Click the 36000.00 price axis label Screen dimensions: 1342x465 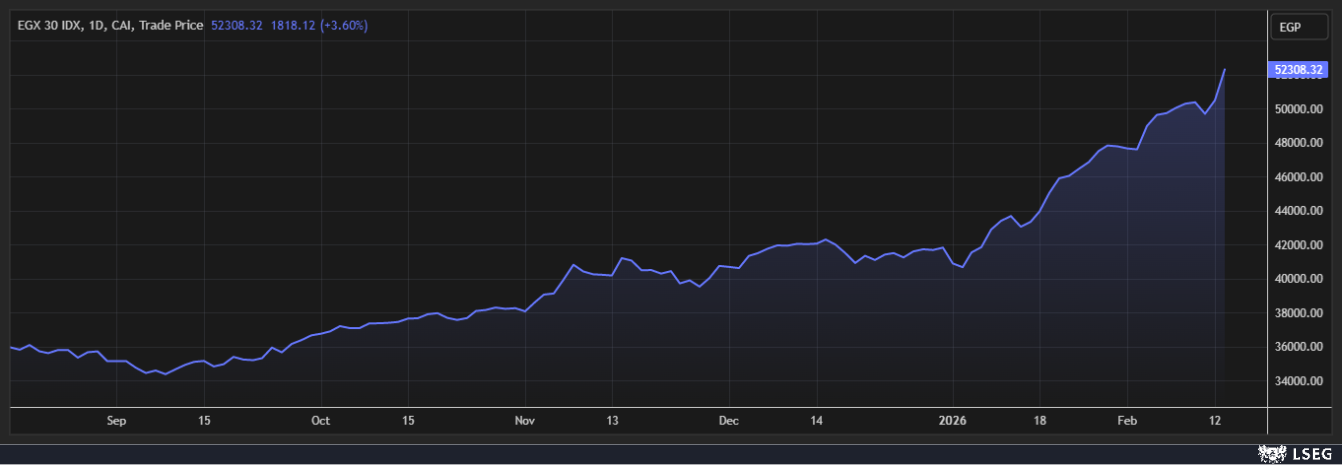pos(1297,347)
